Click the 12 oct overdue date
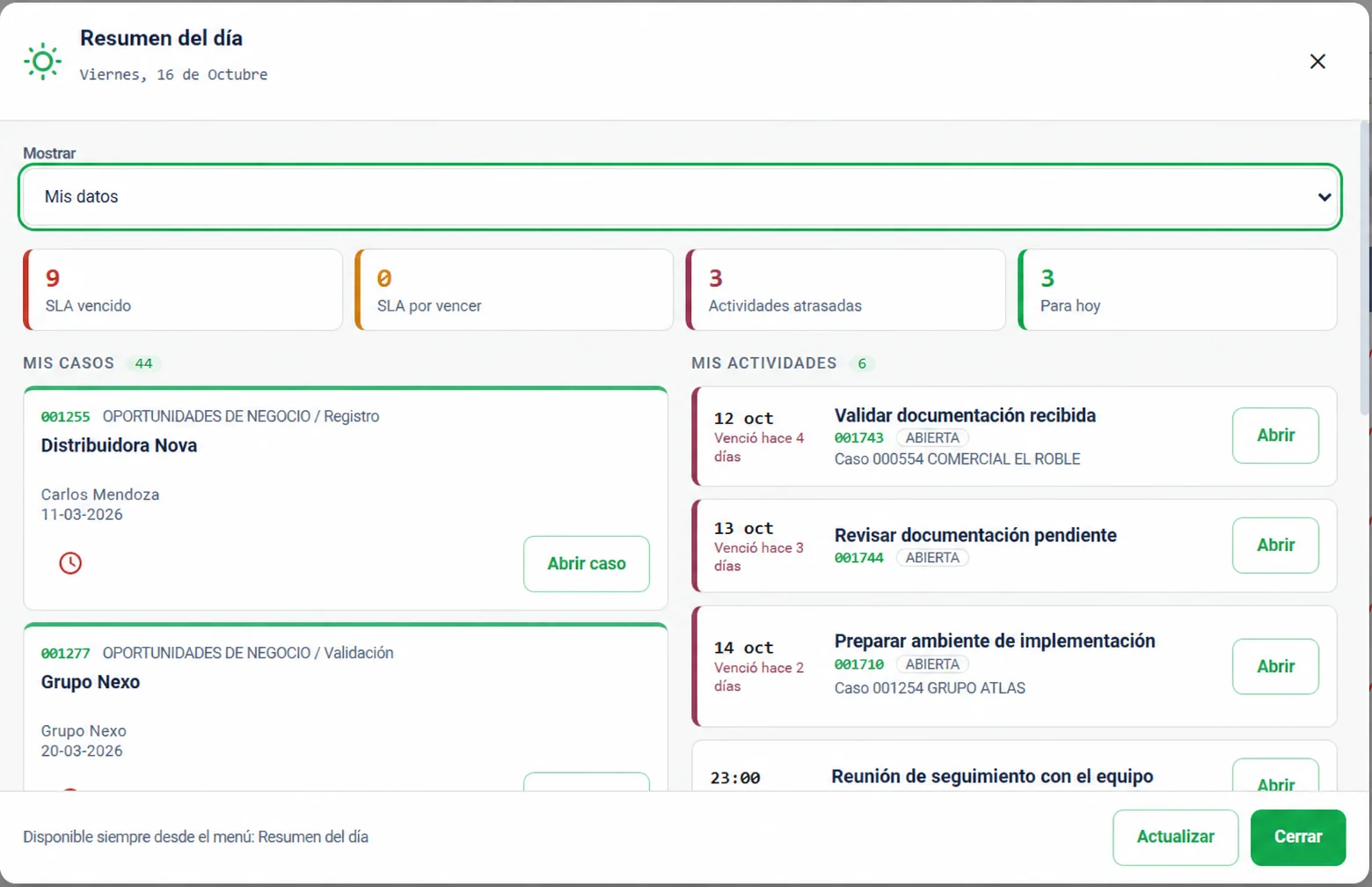 click(x=743, y=419)
